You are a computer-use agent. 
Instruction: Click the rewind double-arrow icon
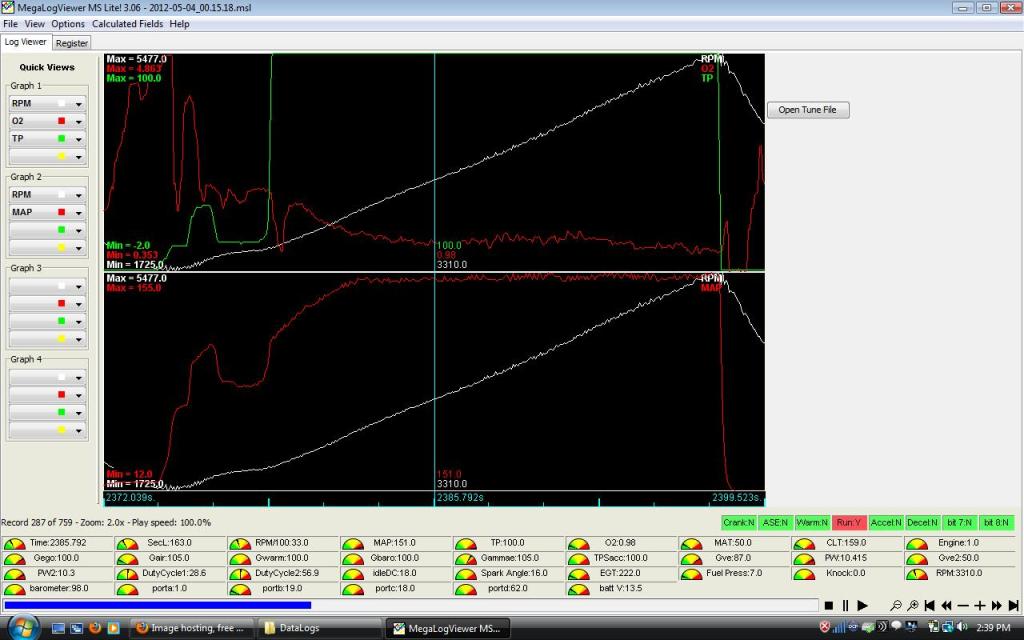[x=946, y=606]
